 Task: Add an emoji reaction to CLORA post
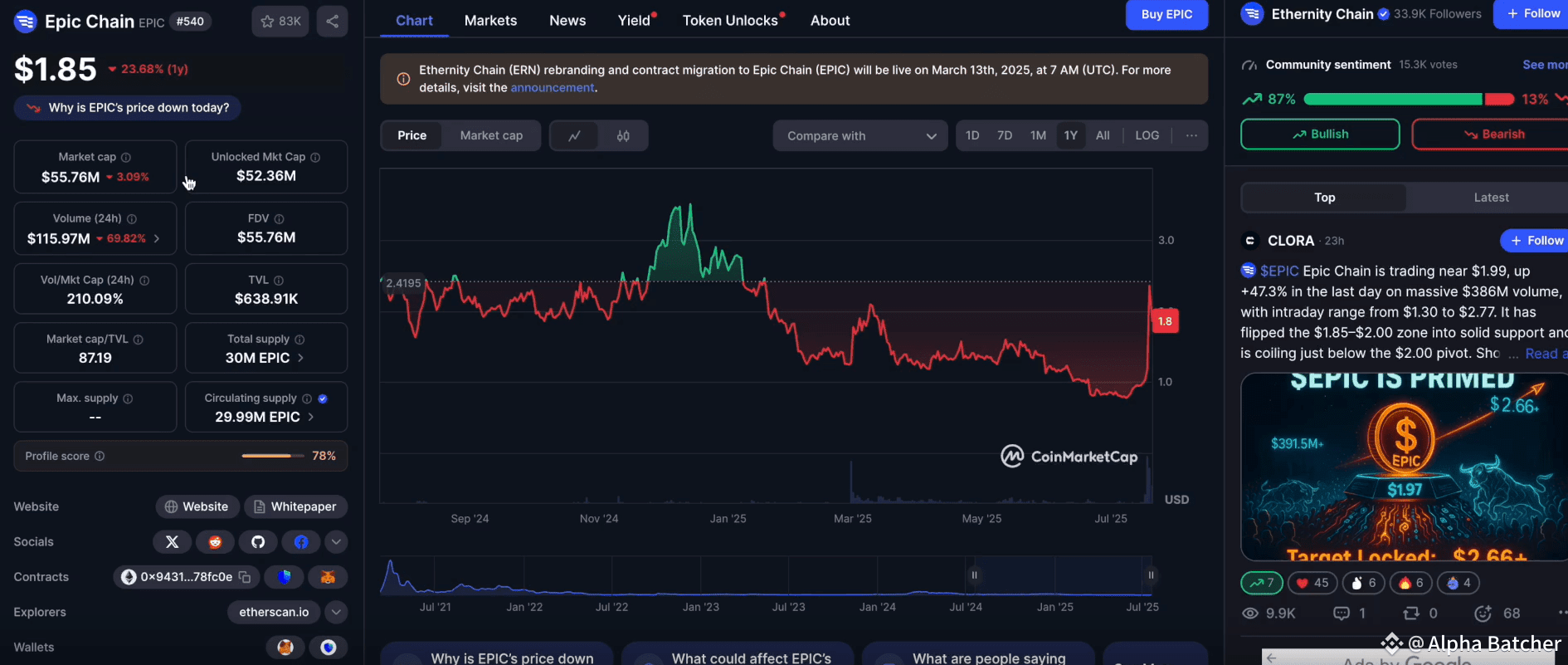click(x=1483, y=614)
